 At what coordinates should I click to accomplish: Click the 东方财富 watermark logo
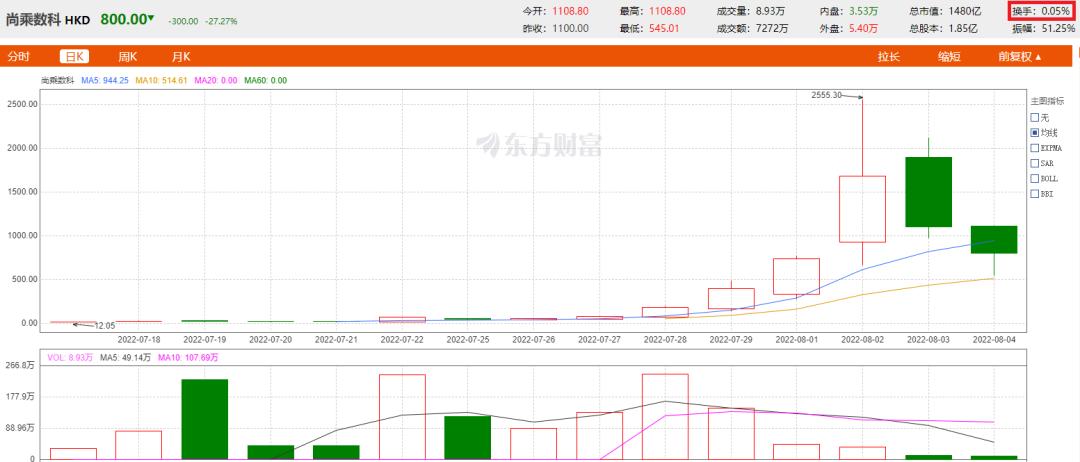click(x=539, y=145)
